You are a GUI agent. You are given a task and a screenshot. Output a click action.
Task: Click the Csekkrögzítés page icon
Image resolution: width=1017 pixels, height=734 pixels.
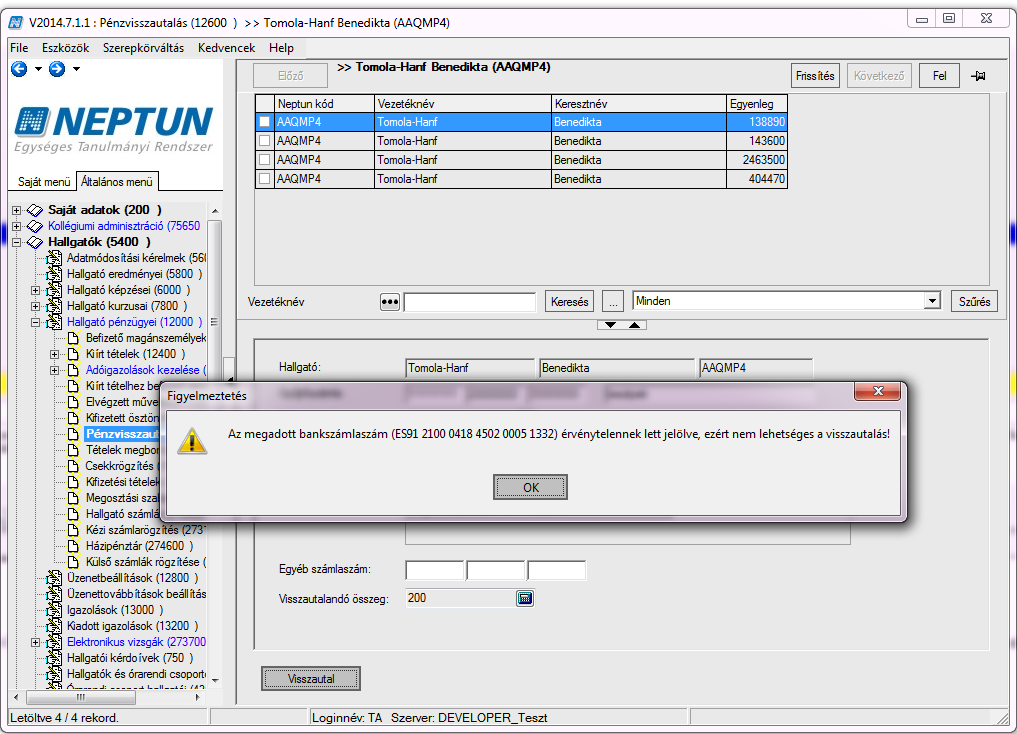(73, 466)
